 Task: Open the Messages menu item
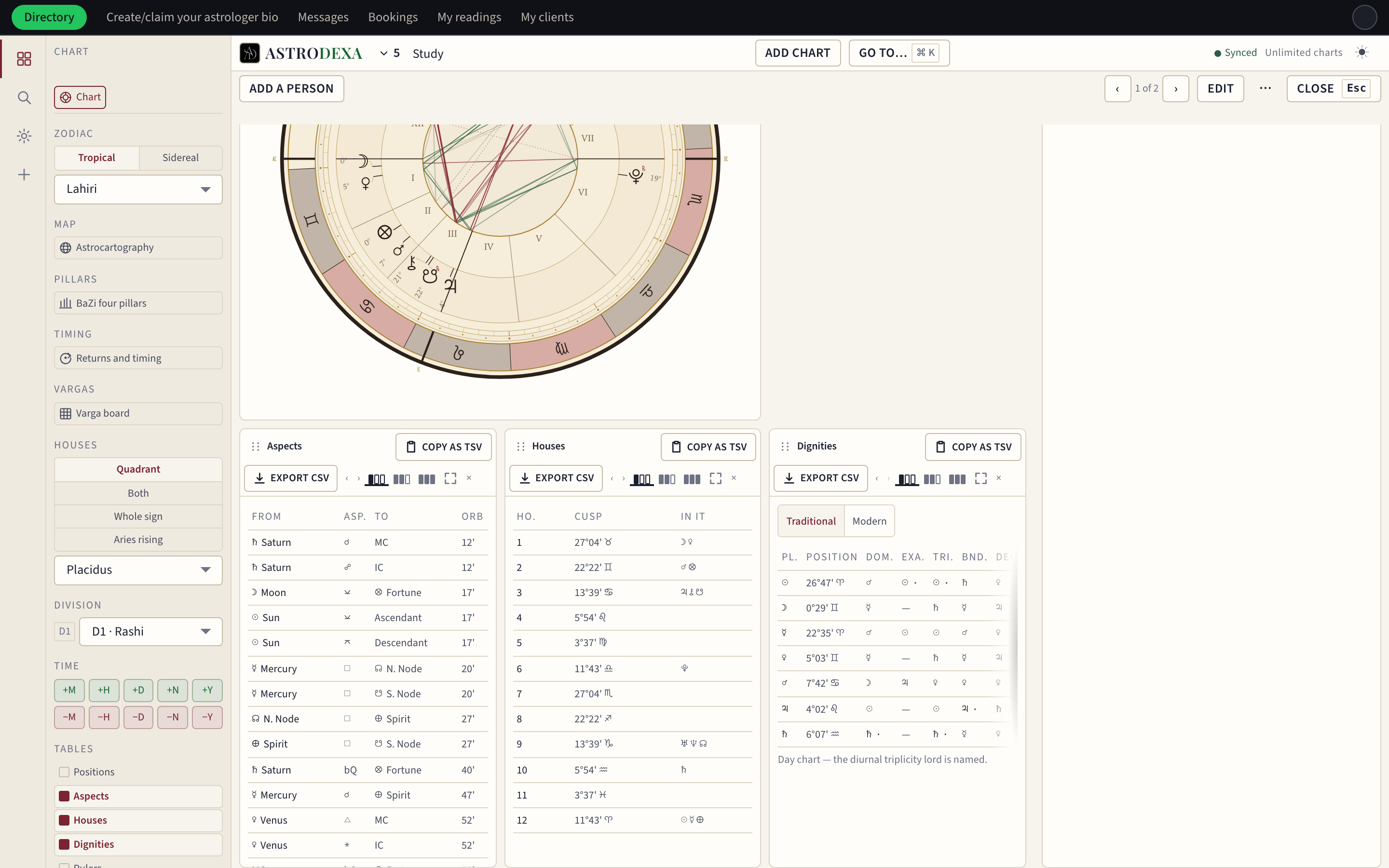tap(323, 17)
